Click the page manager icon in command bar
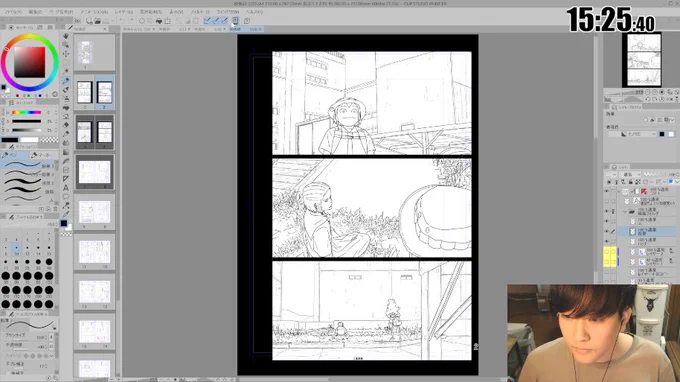680x382 pixels. pyautogui.click(x=235, y=20)
